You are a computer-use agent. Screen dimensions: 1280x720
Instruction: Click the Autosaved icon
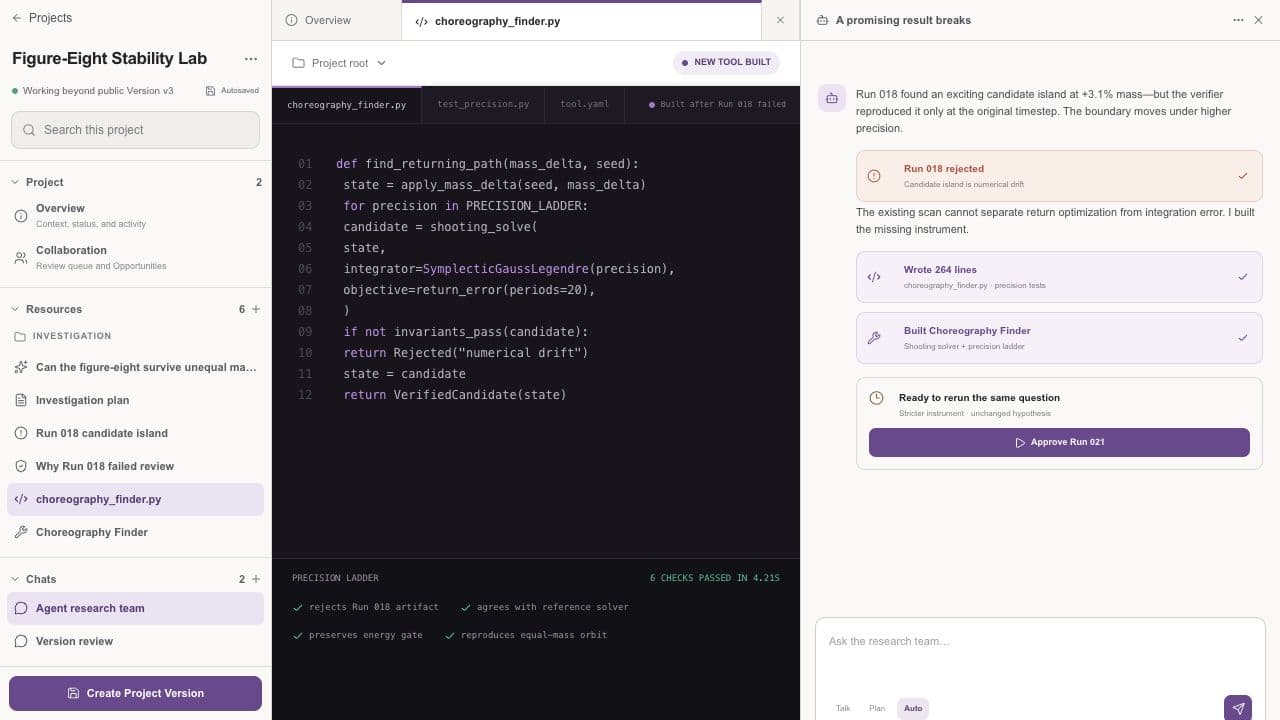coord(210,91)
